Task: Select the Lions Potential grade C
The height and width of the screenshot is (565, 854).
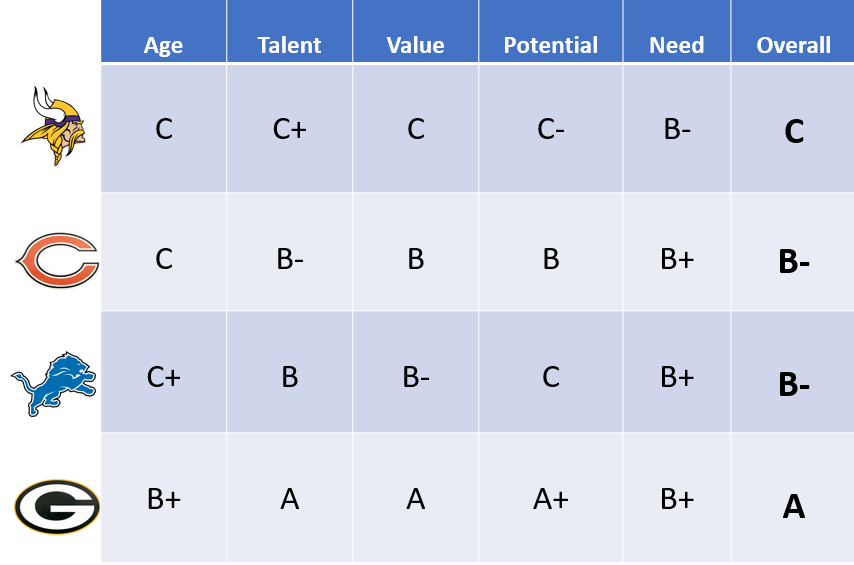Action: [551, 377]
